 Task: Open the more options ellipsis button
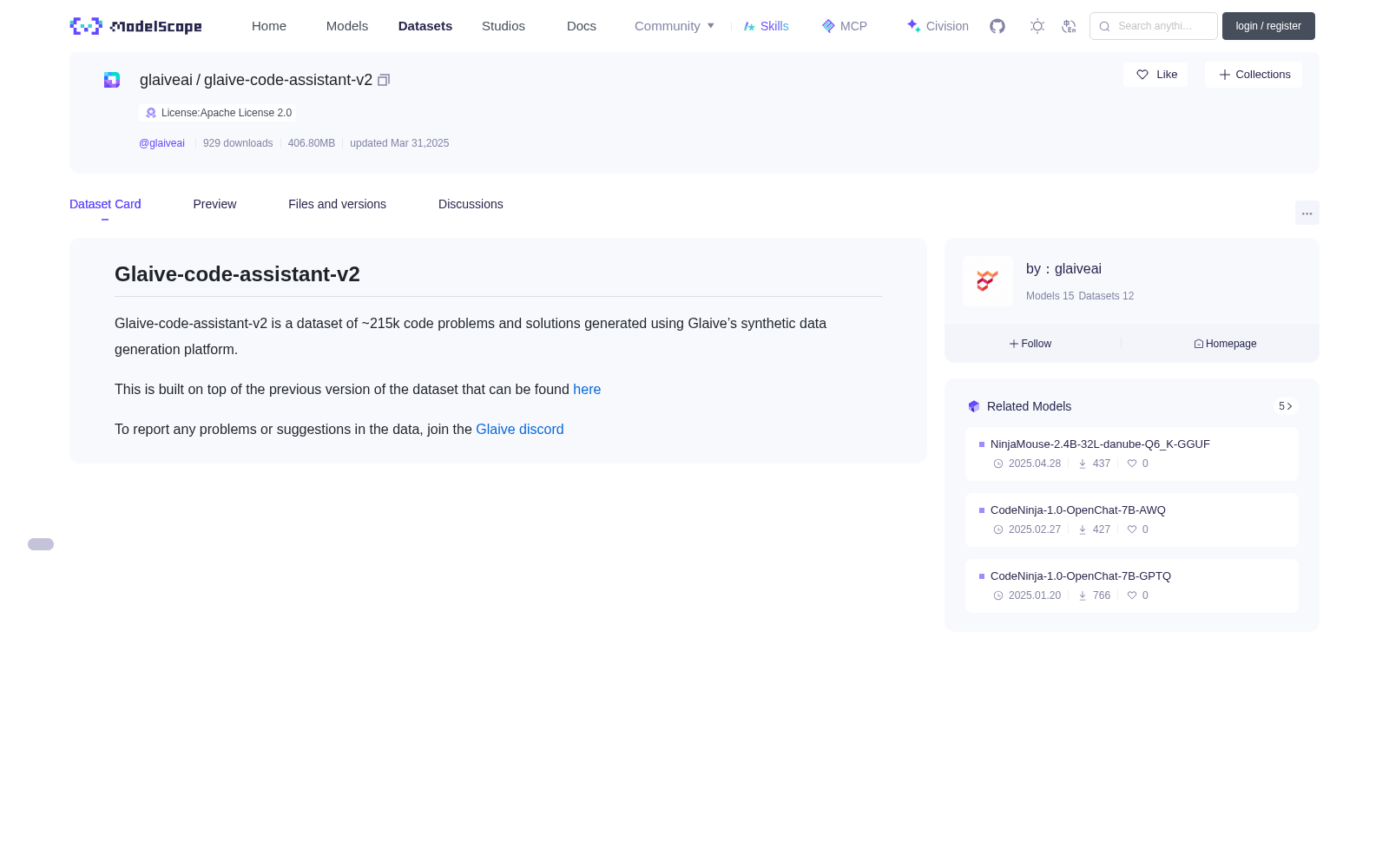1307,213
